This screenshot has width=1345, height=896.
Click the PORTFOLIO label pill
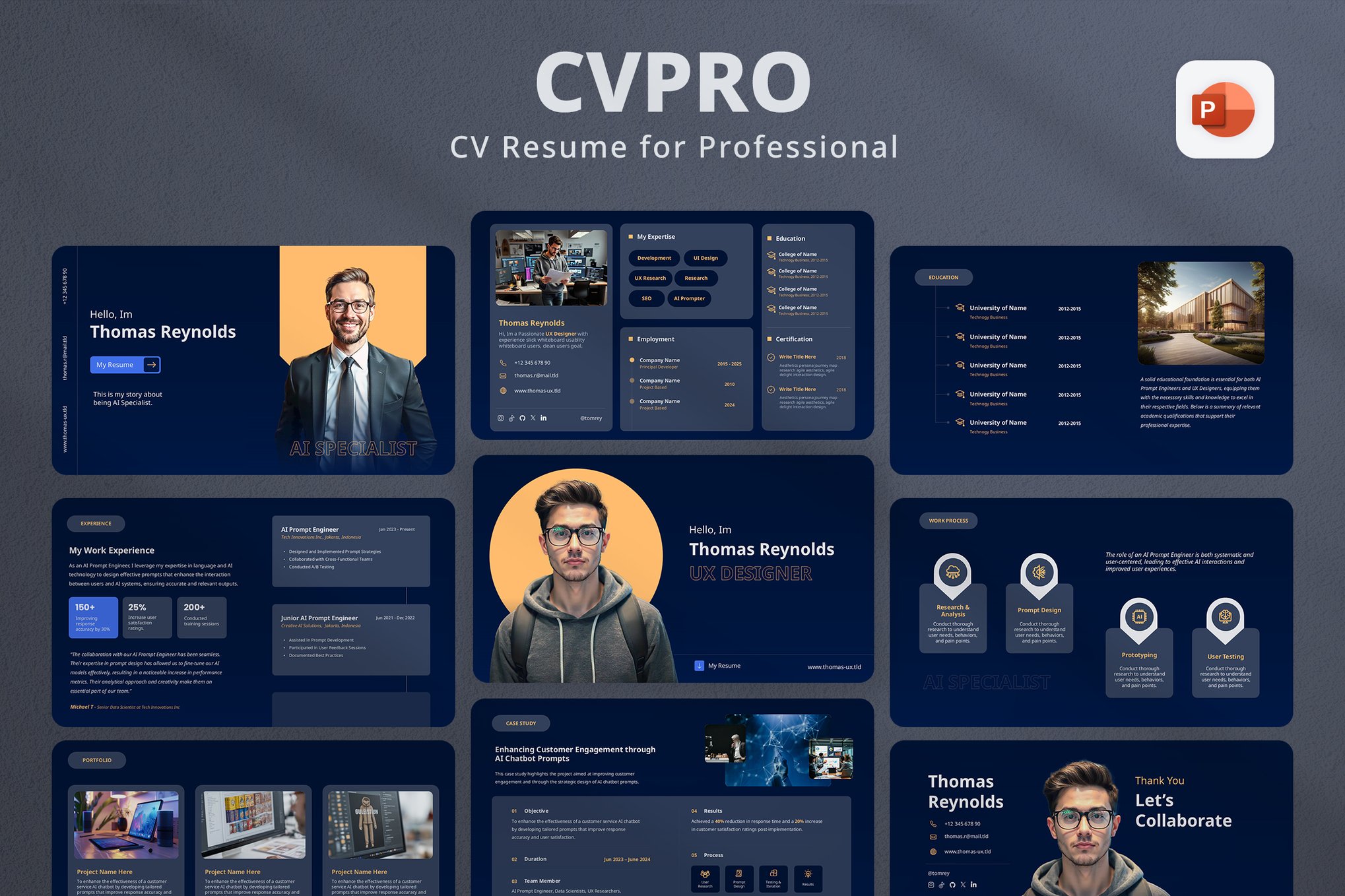[x=97, y=760]
